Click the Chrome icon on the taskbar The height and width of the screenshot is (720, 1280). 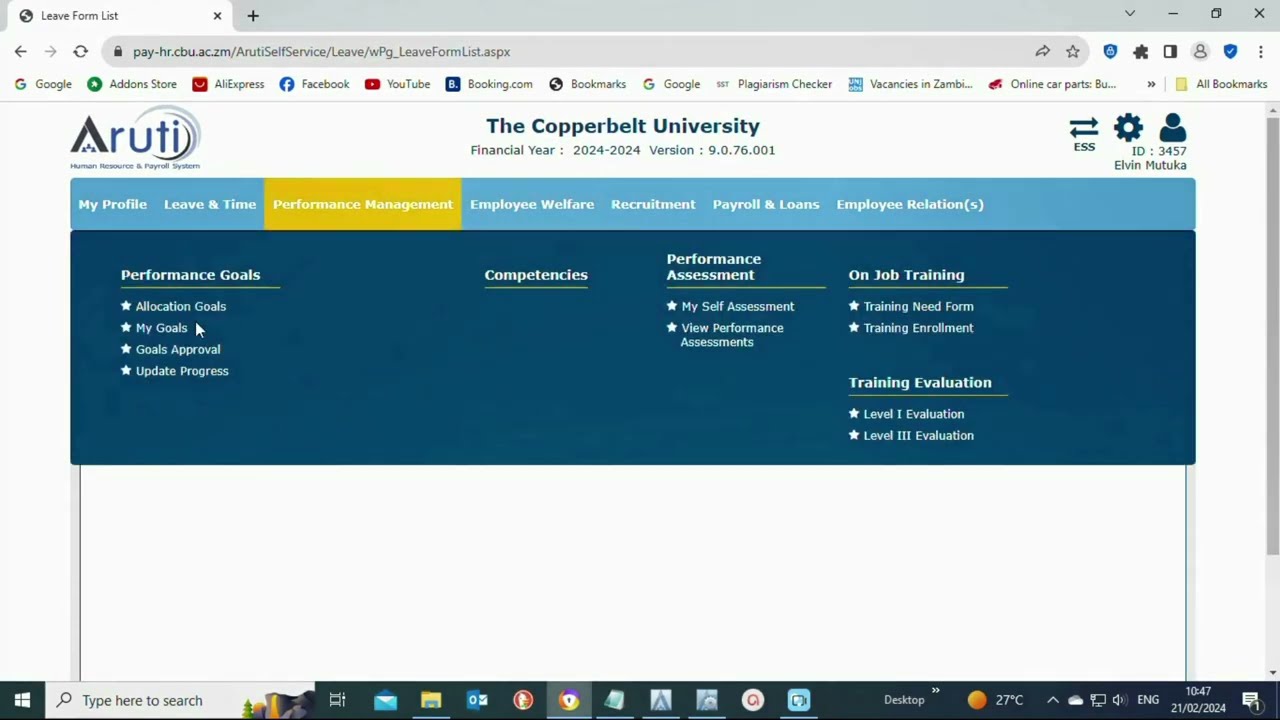coord(569,700)
